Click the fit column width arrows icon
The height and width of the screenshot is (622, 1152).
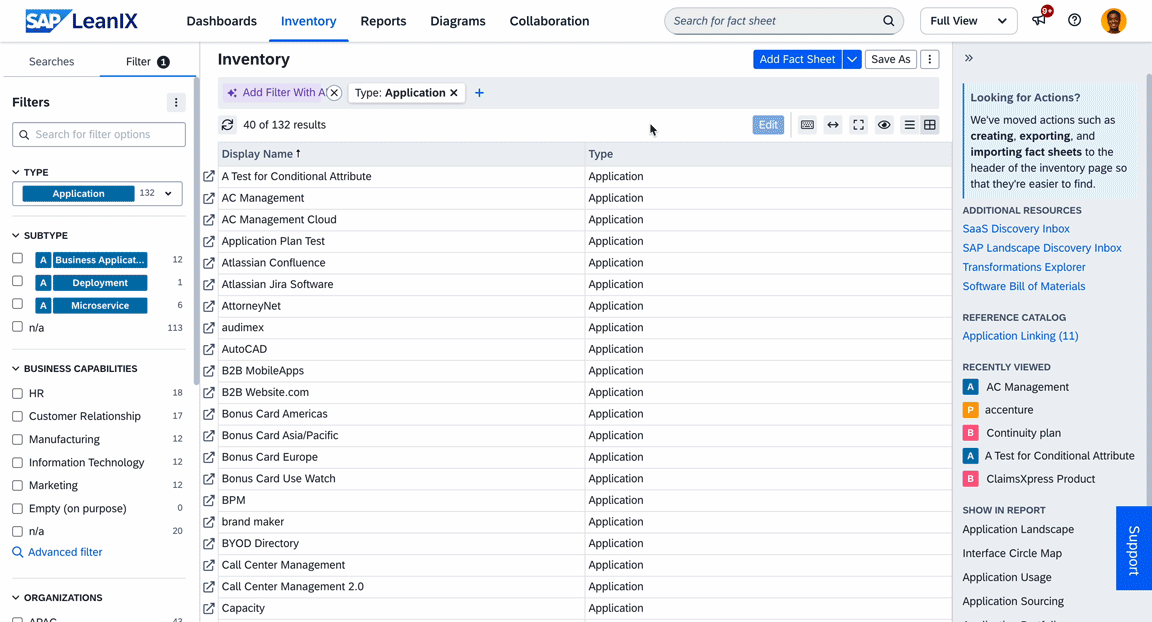coord(832,125)
